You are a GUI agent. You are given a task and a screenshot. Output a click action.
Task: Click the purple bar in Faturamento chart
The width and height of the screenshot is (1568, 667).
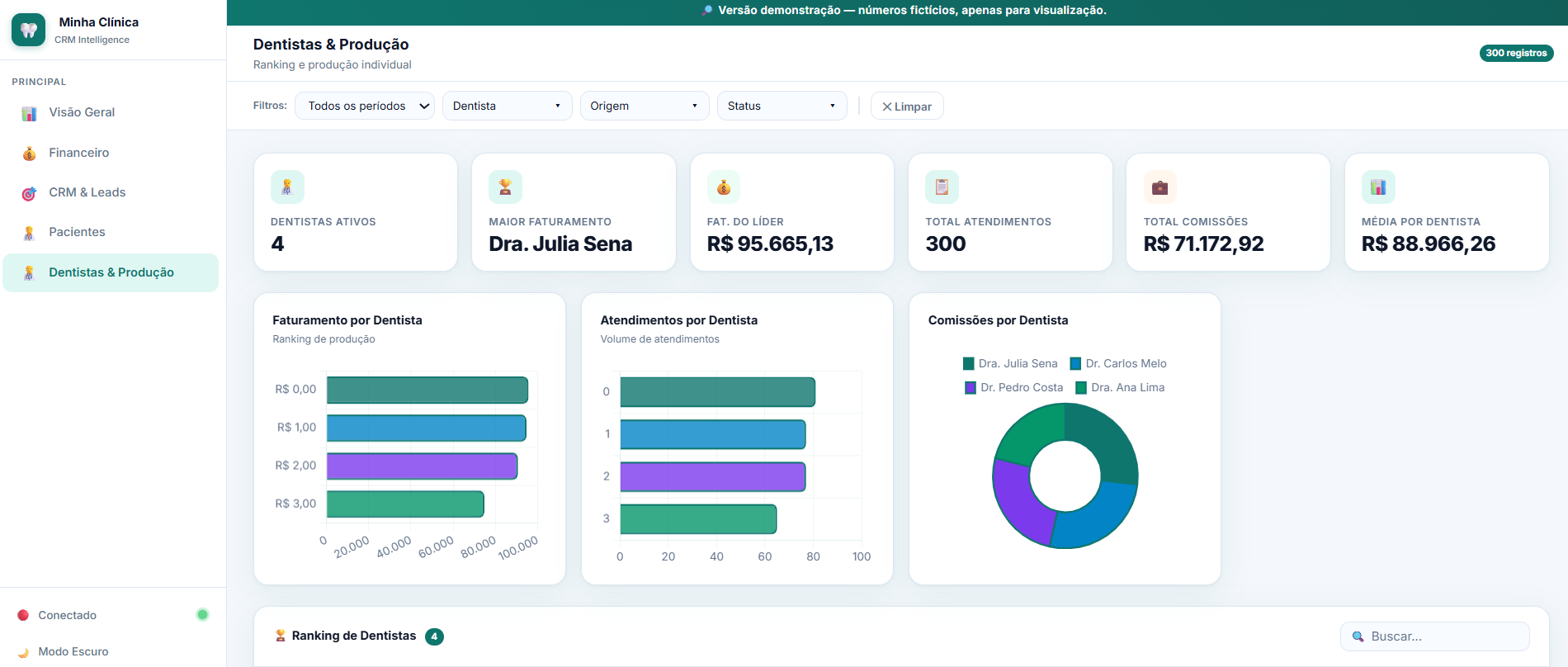point(422,466)
